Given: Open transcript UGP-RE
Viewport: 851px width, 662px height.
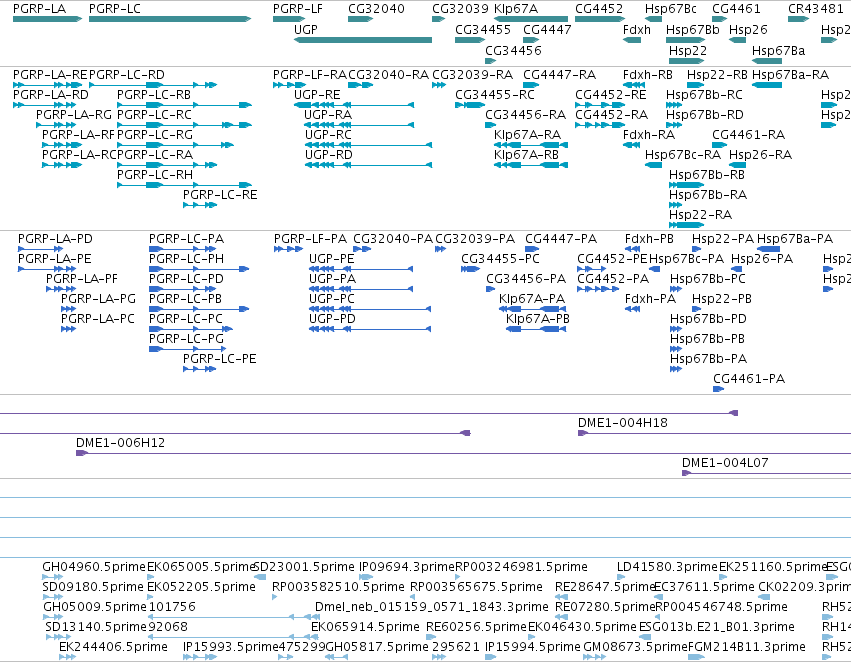Looking at the screenshot, I should (354, 105).
